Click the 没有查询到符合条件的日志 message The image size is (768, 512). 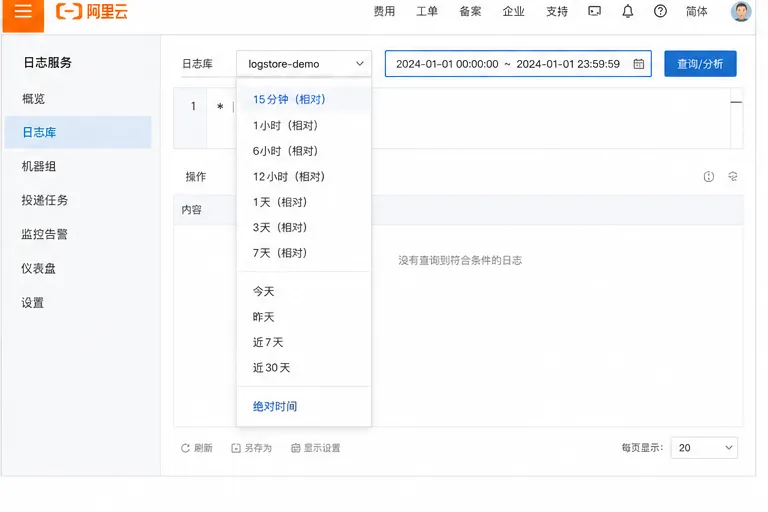(x=460, y=260)
